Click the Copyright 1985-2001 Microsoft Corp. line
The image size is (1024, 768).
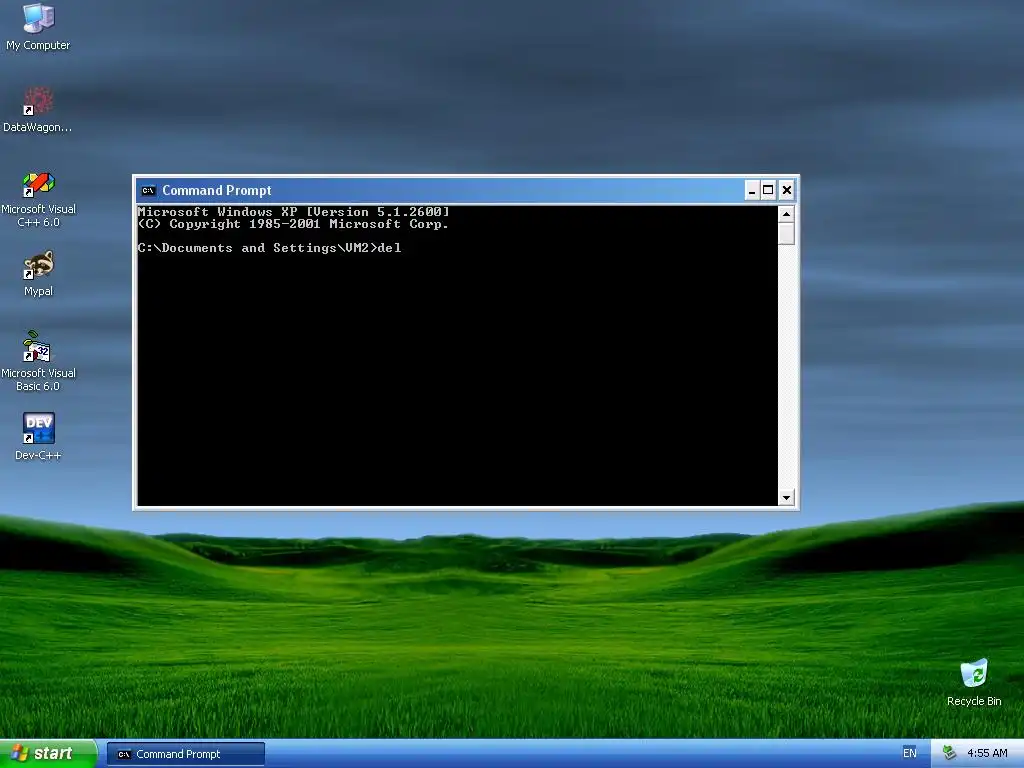pos(293,224)
